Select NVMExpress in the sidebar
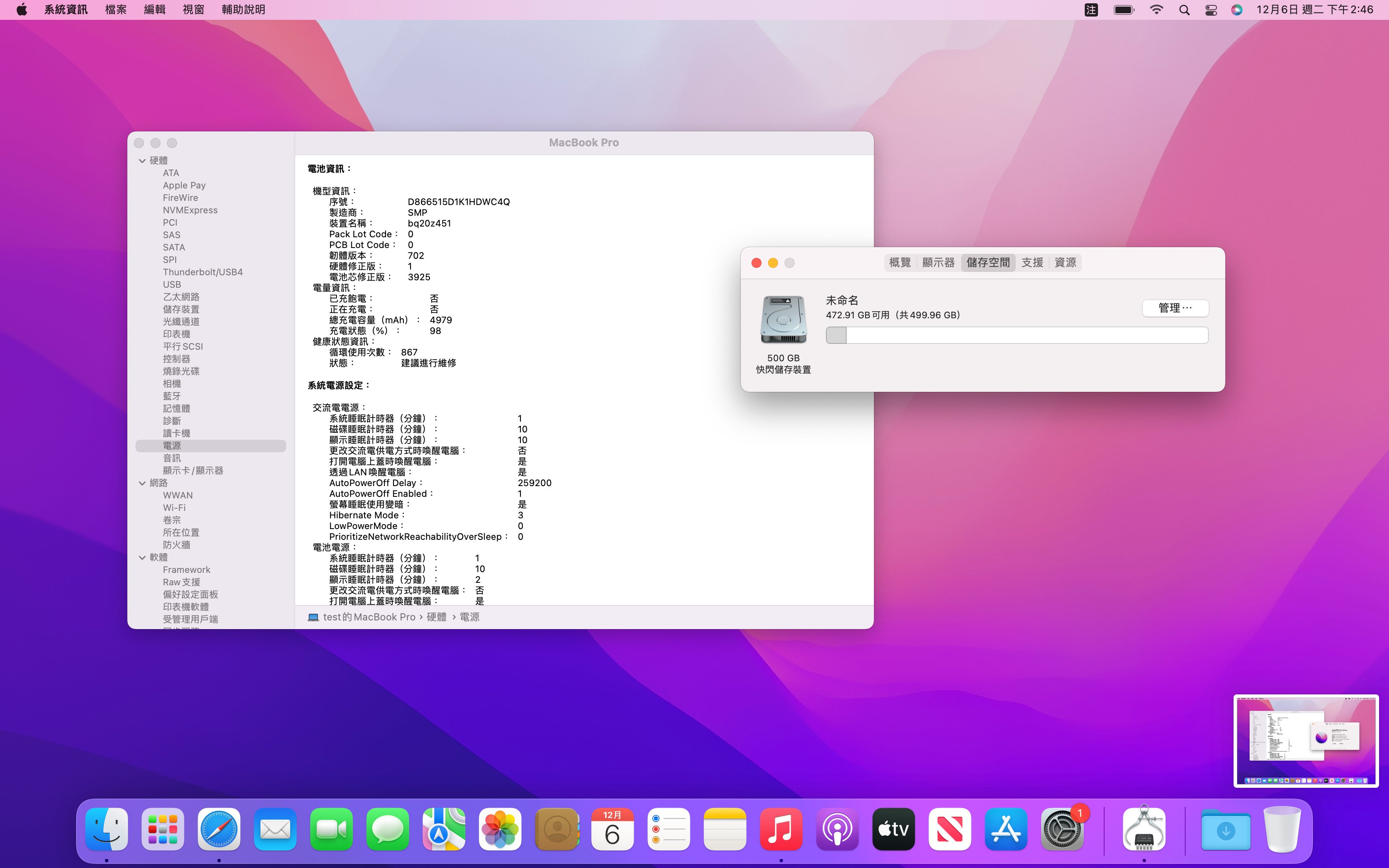This screenshot has width=1389, height=868. [190, 210]
